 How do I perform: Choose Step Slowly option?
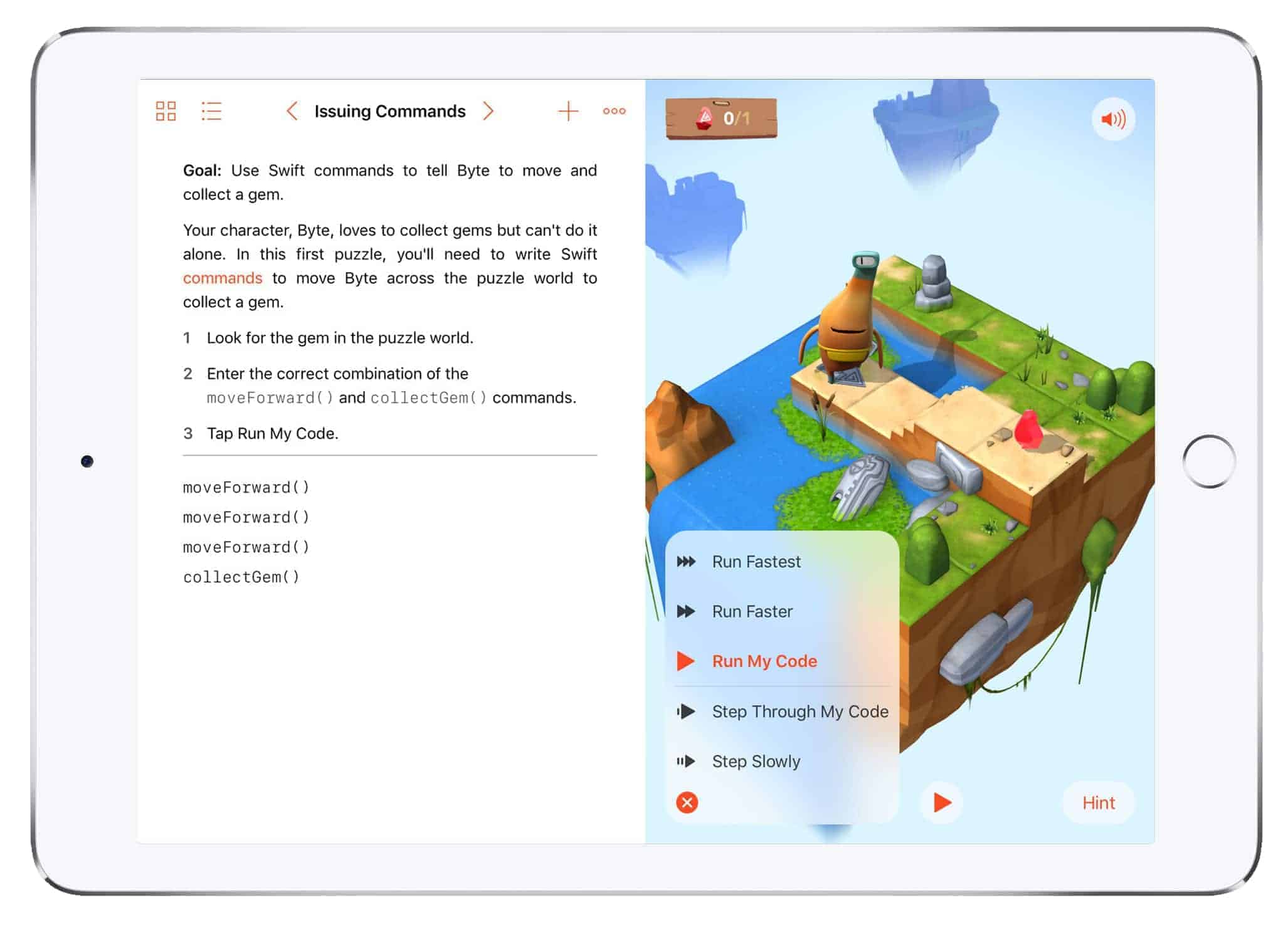[783, 762]
